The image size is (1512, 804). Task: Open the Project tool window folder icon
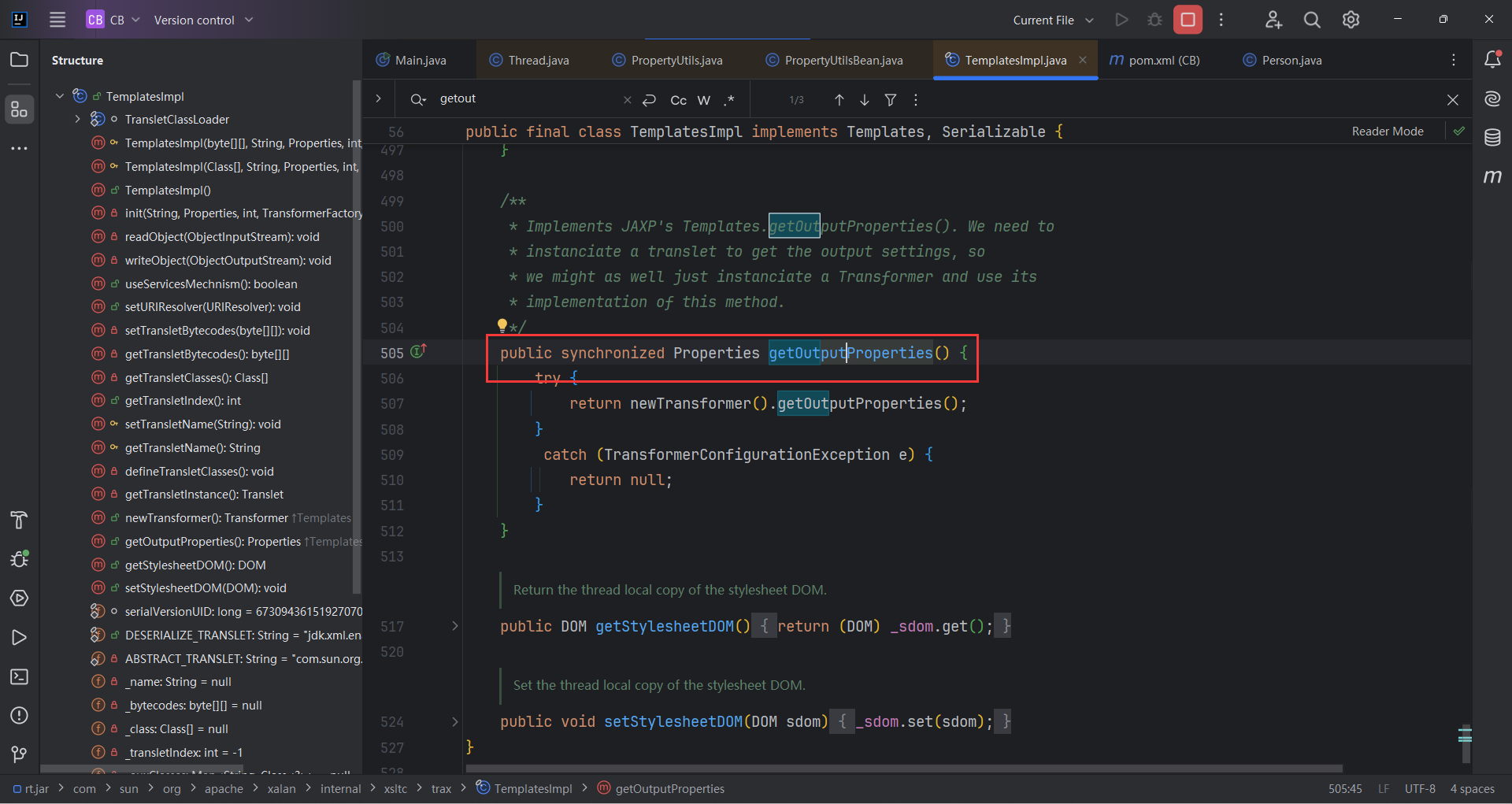click(19, 60)
